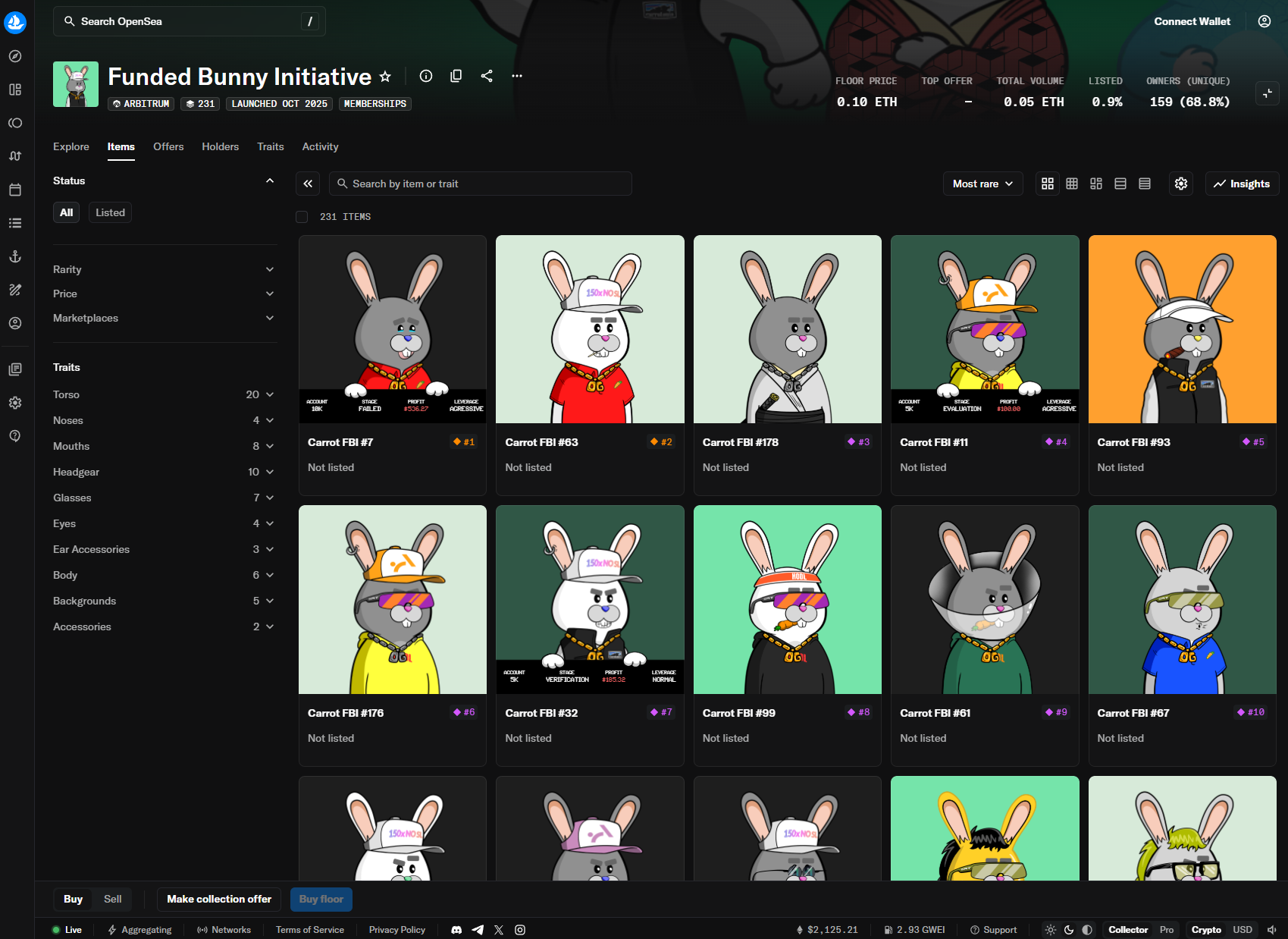Switch to large grid view
Image resolution: width=1288 pixels, height=939 pixels.
pos(1048,184)
